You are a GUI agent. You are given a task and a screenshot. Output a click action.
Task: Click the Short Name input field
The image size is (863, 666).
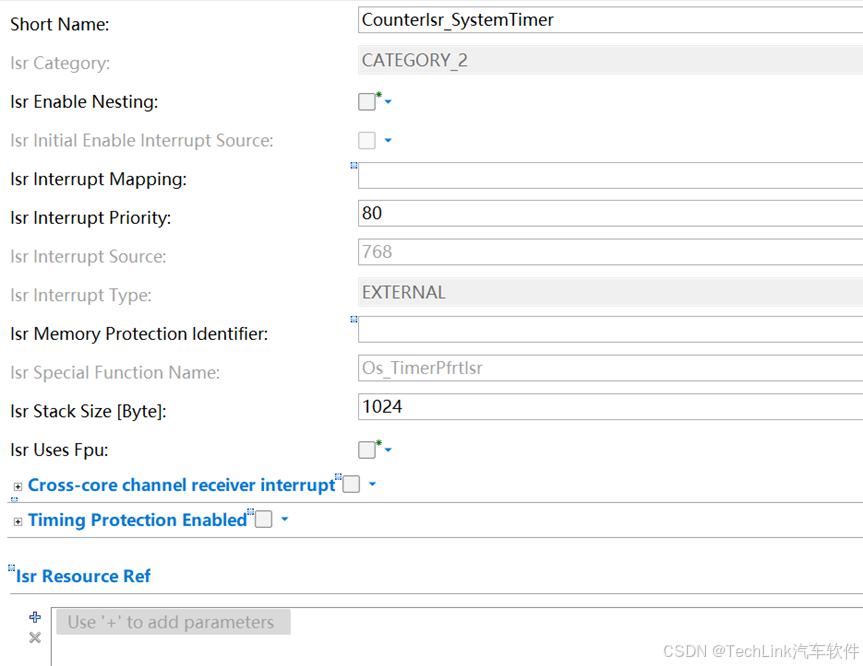[x=610, y=20]
